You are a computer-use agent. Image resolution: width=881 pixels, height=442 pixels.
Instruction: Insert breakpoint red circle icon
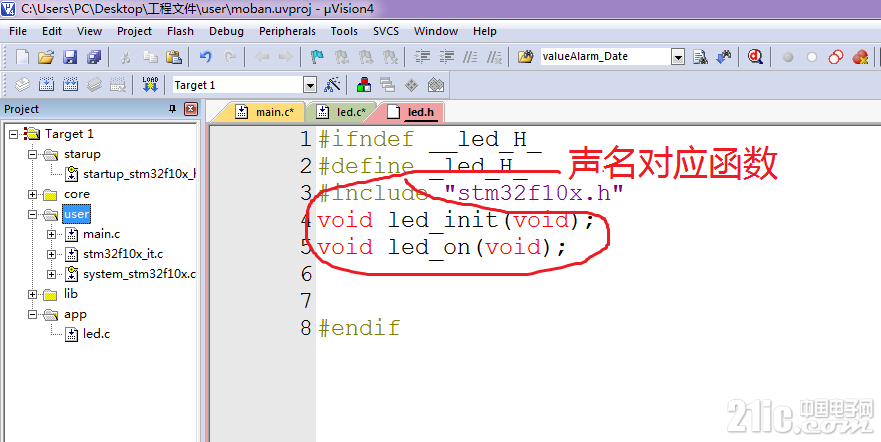point(788,57)
